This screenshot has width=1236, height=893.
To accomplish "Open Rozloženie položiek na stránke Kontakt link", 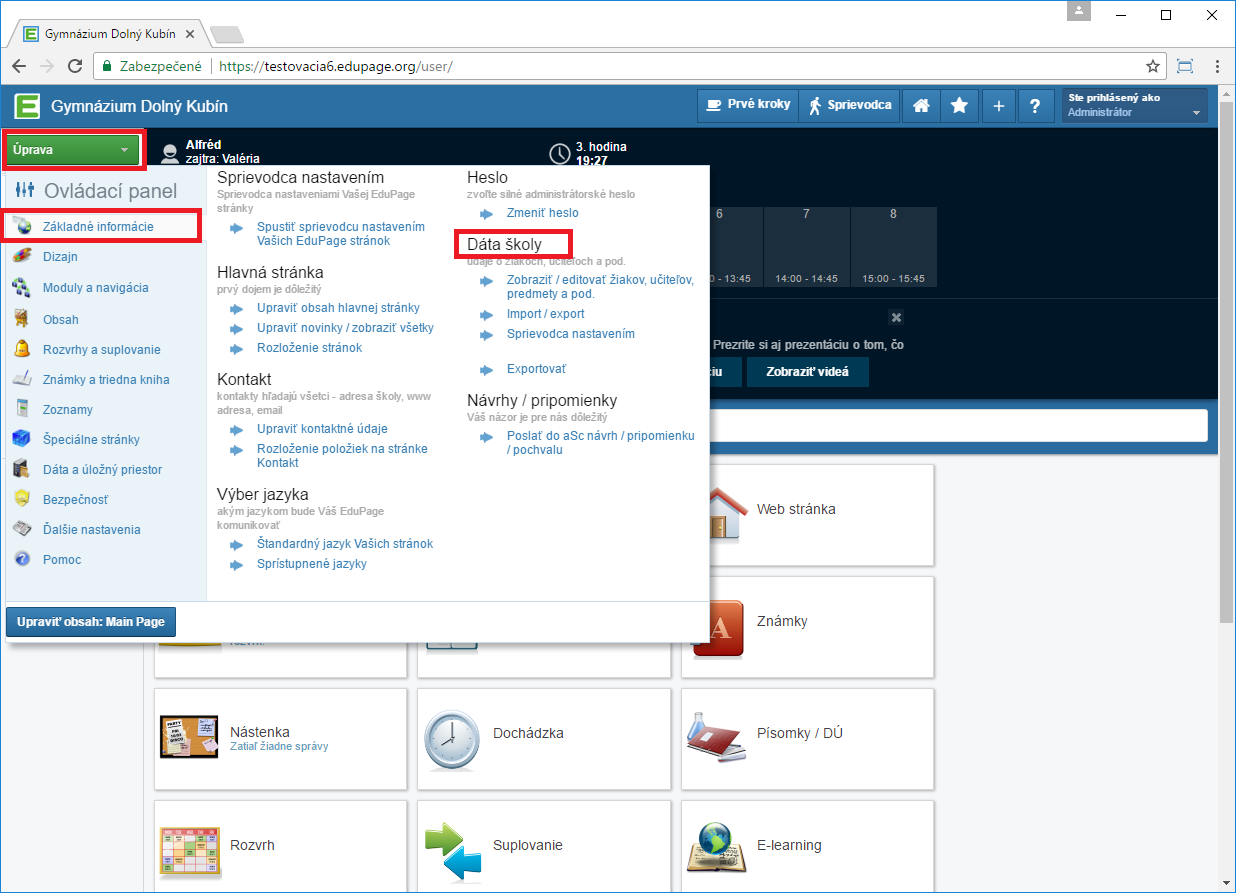I will click(342, 456).
